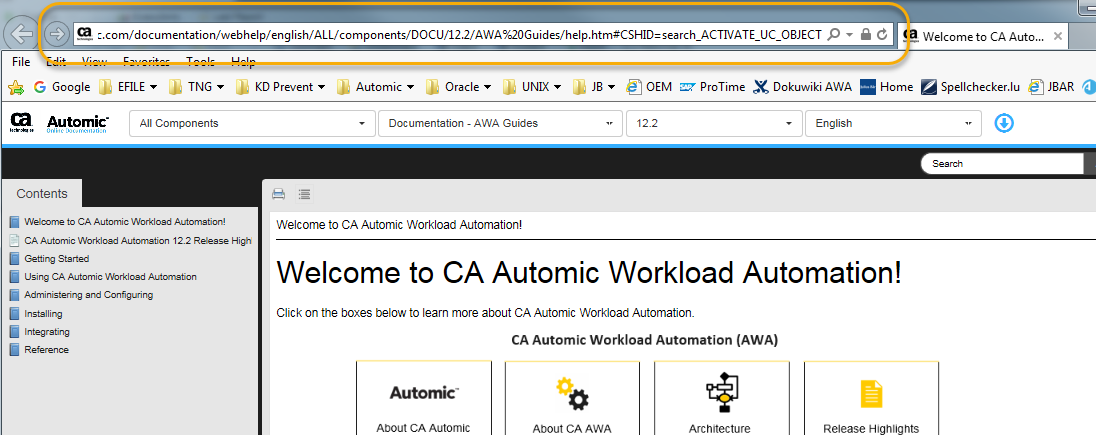Open the ProTime bookmark
This screenshot has height=435, width=1096.
point(713,87)
